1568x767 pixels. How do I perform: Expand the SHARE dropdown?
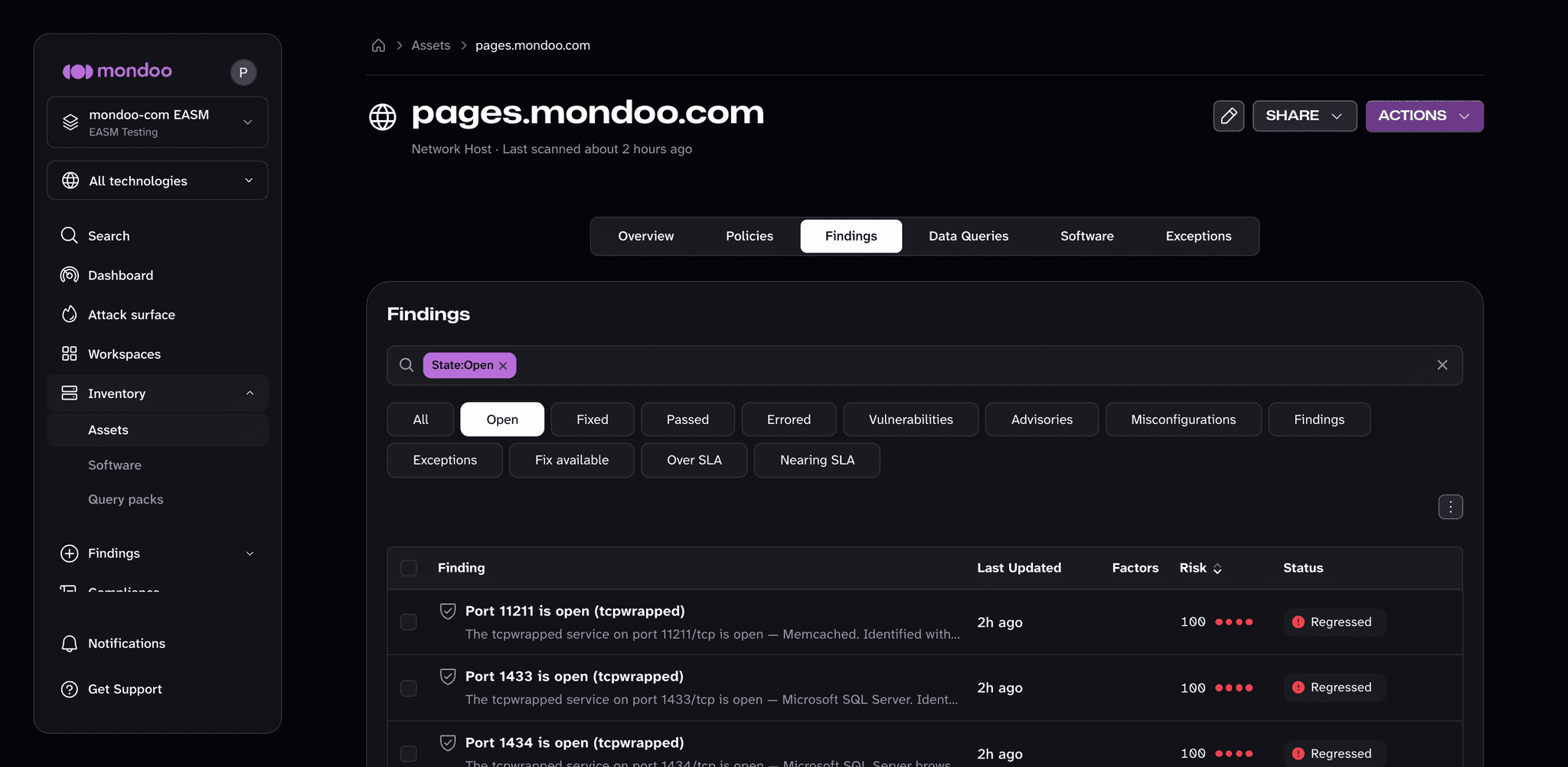point(1305,116)
